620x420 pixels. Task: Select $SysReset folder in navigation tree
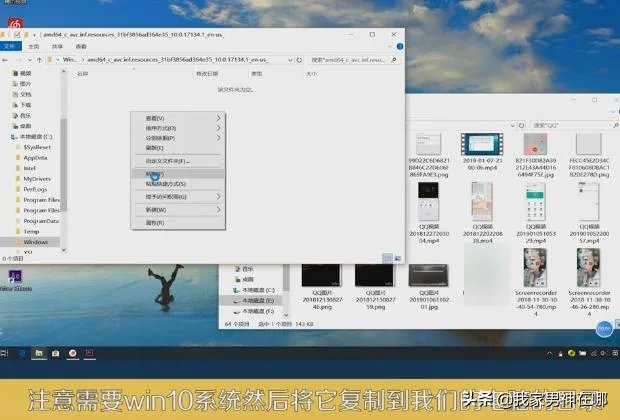point(37,147)
